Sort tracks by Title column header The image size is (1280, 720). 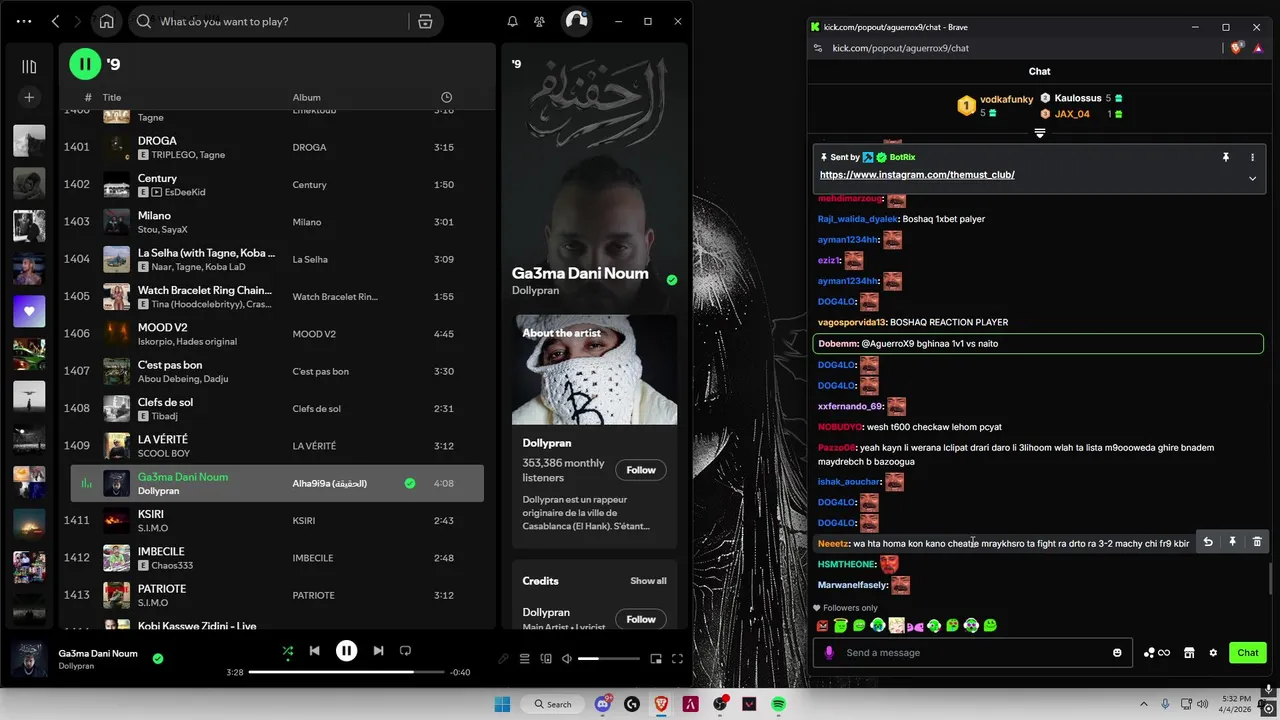point(112,97)
